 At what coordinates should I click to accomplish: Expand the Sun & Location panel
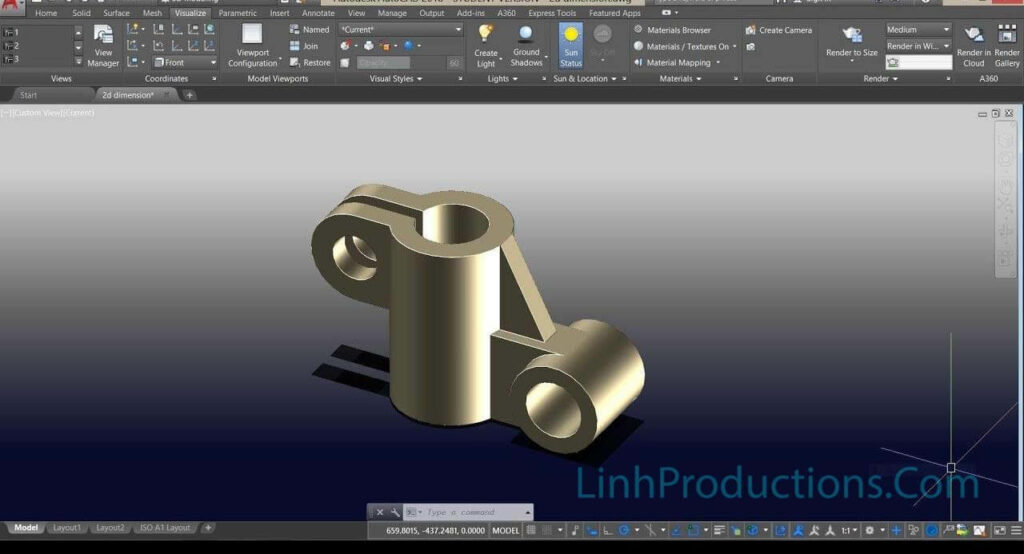[584, 78]
